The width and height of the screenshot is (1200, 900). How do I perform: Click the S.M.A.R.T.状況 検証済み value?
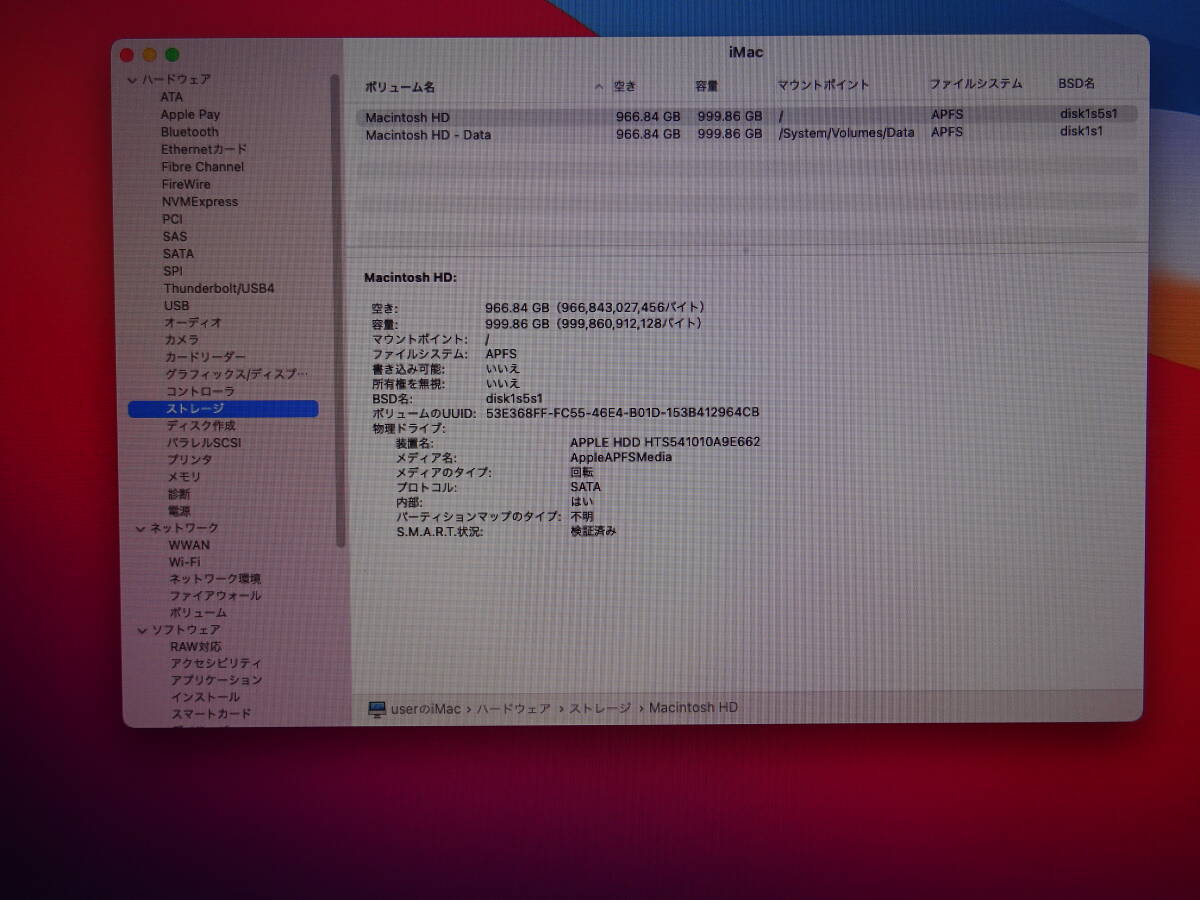(593, 531)
